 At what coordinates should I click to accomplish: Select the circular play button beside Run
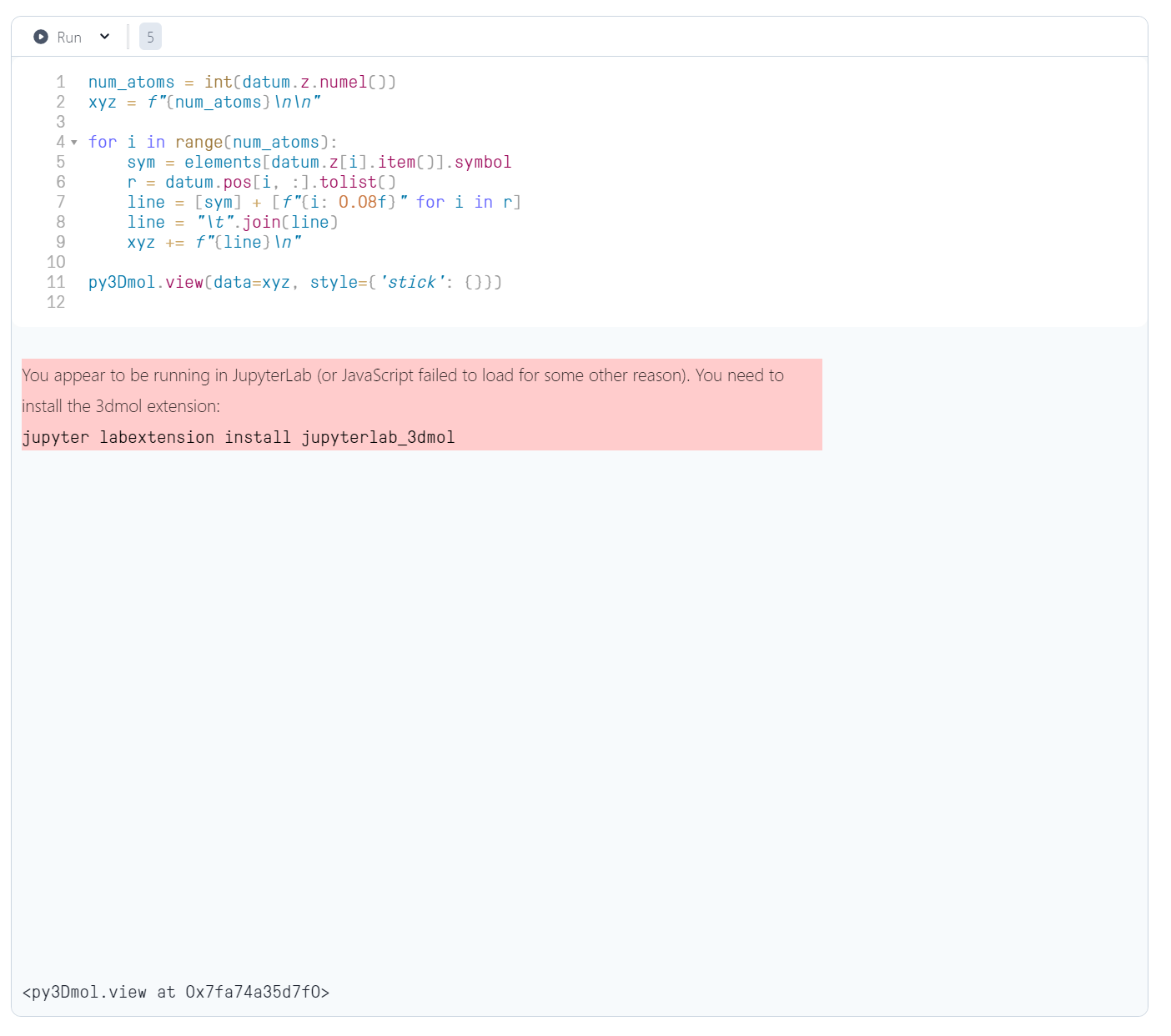(39, 36)
